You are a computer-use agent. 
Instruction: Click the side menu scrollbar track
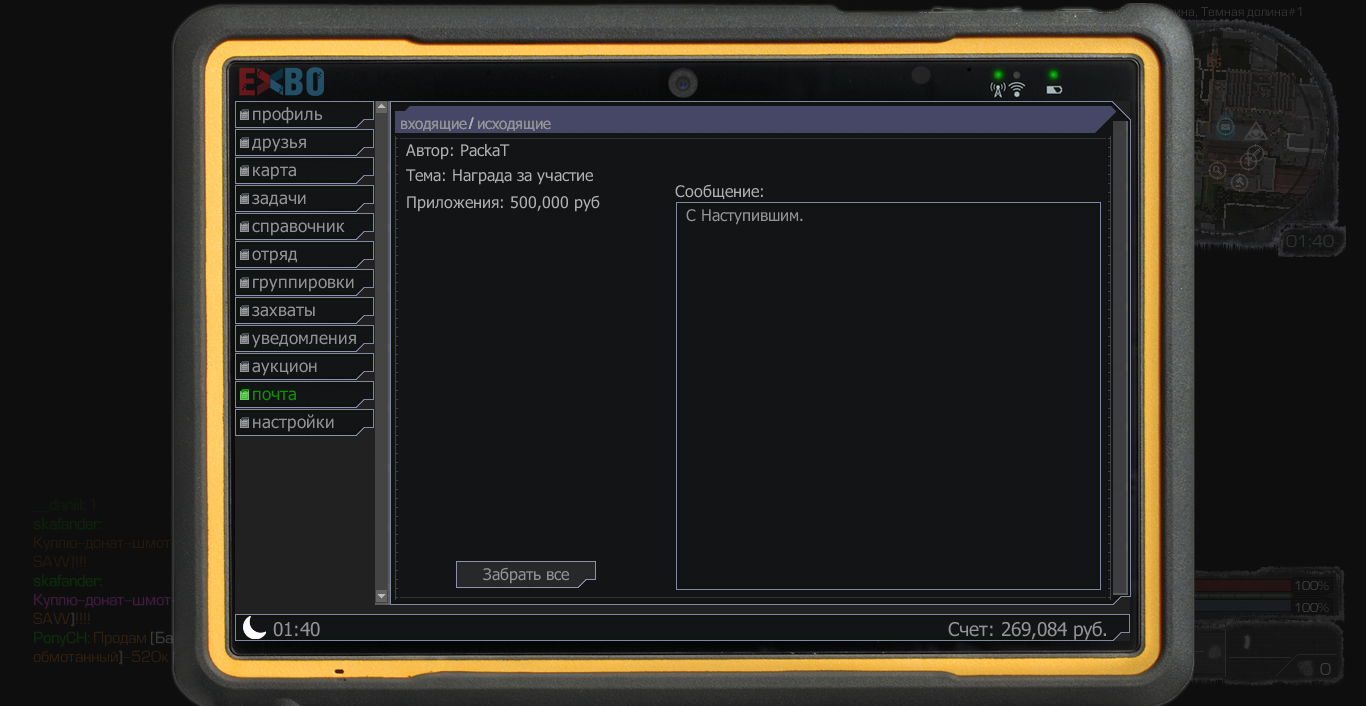(381, 352)
